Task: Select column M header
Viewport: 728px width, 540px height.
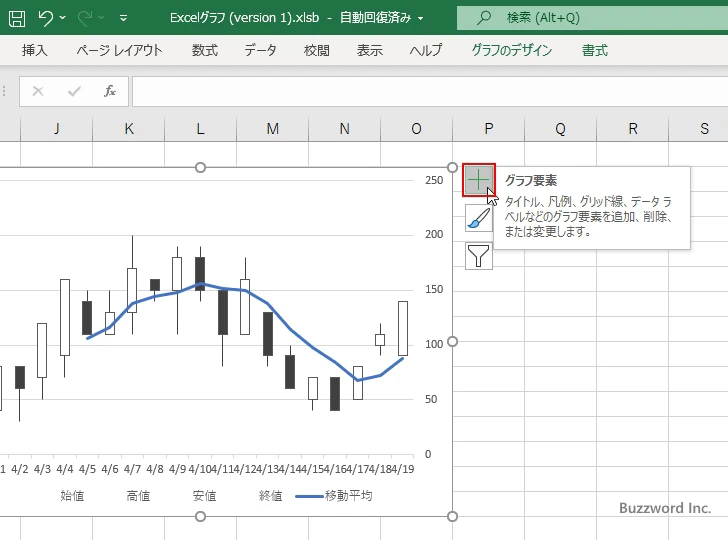Action: click(x=273, y=129)
